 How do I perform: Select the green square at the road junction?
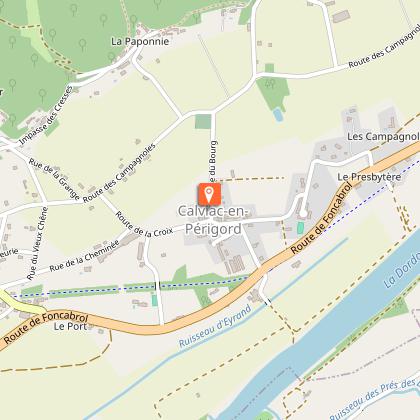[203, 121]
